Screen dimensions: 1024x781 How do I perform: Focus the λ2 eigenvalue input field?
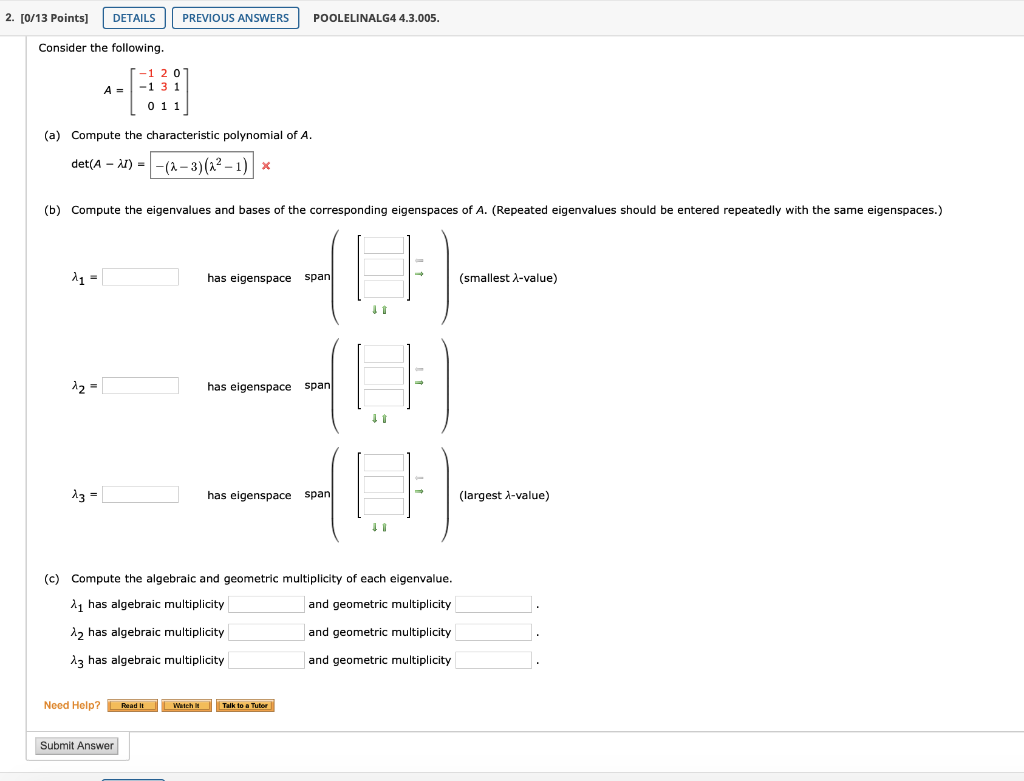pos(140,385)
